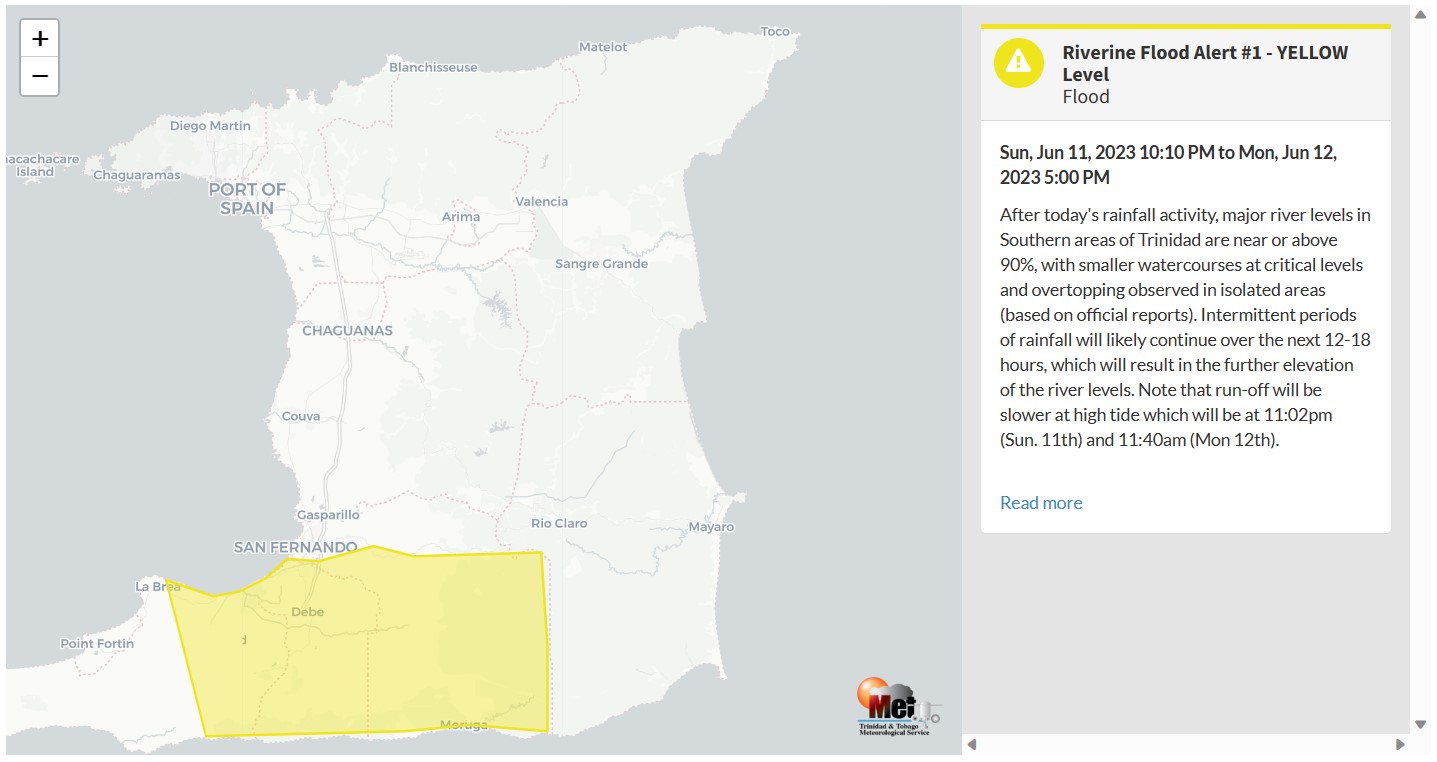Click the Point Fortin map label
1437x762 pixels.
(x=97, y=643)
